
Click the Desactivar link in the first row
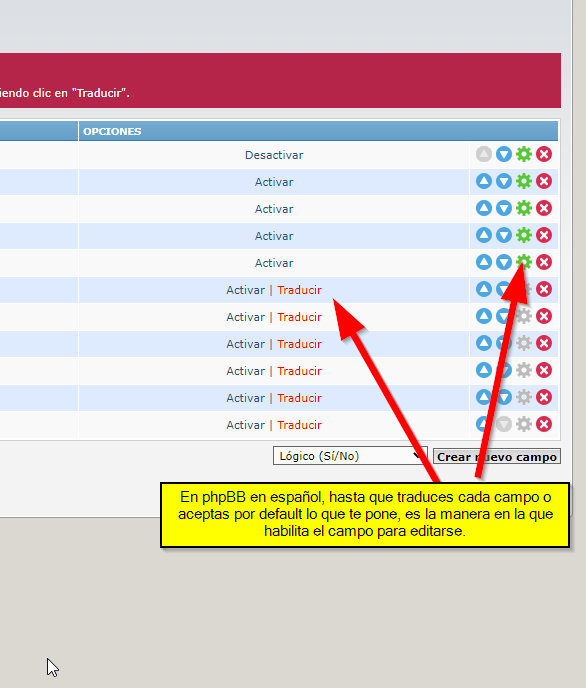tap(274, 155)
